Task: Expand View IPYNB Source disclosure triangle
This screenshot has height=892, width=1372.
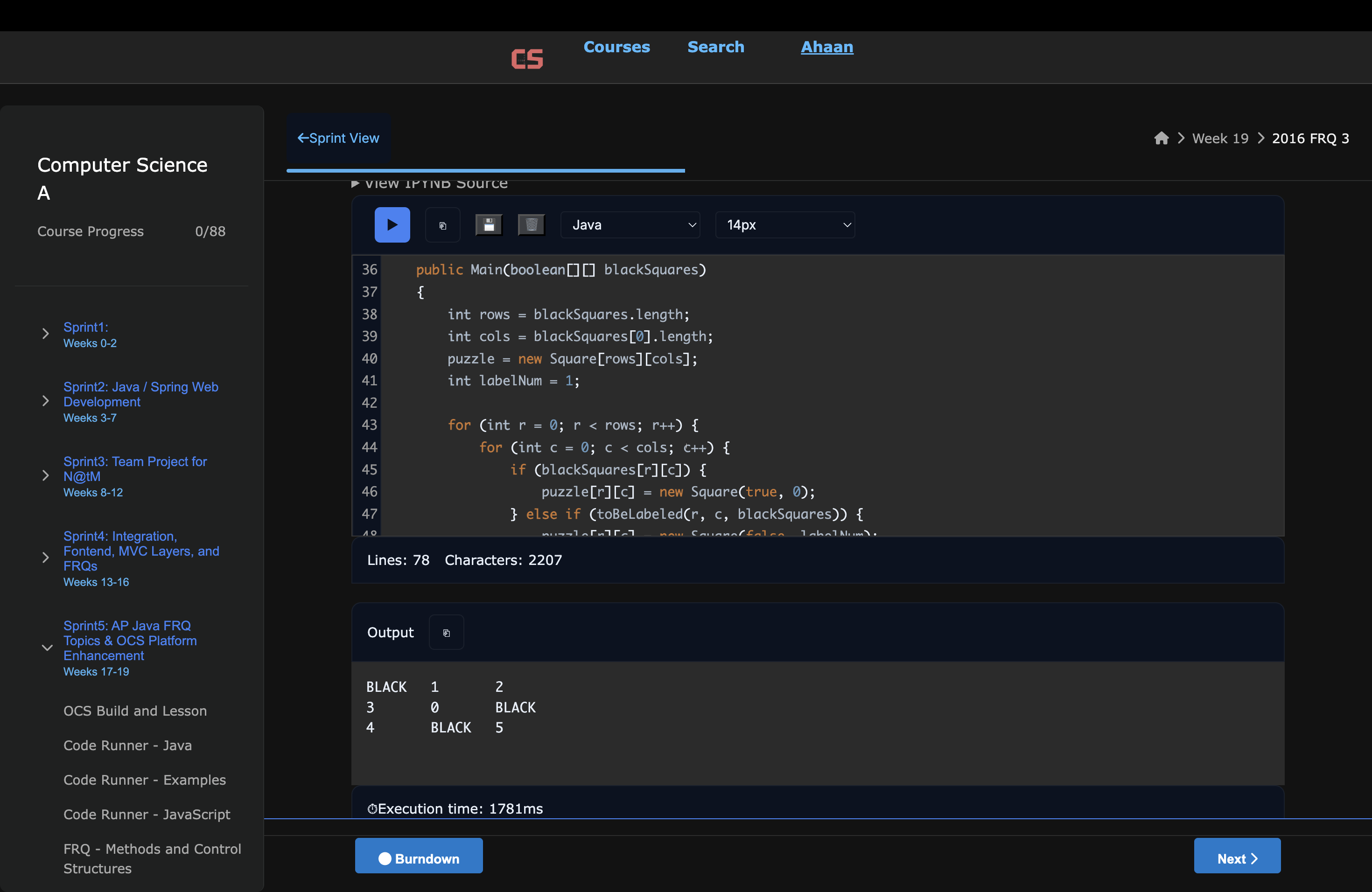Action: (356, 184)
